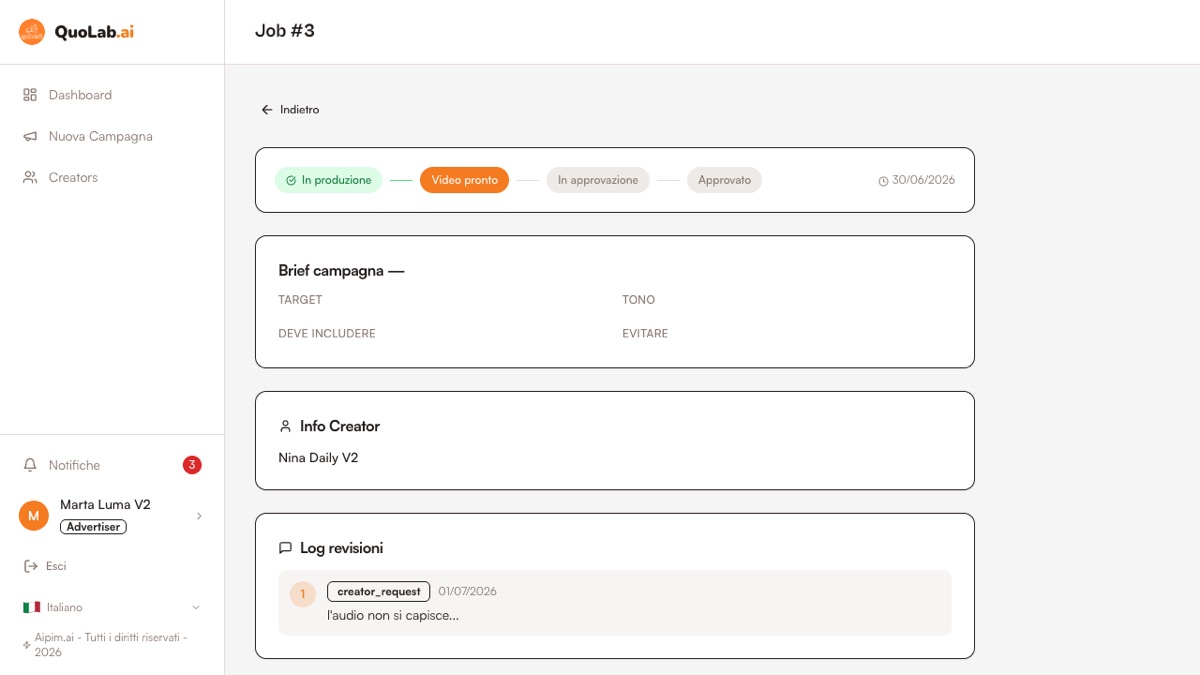This screenshot has height=675, width=1200.
Task: Select the Approvato status step
Action: (724, 180)
